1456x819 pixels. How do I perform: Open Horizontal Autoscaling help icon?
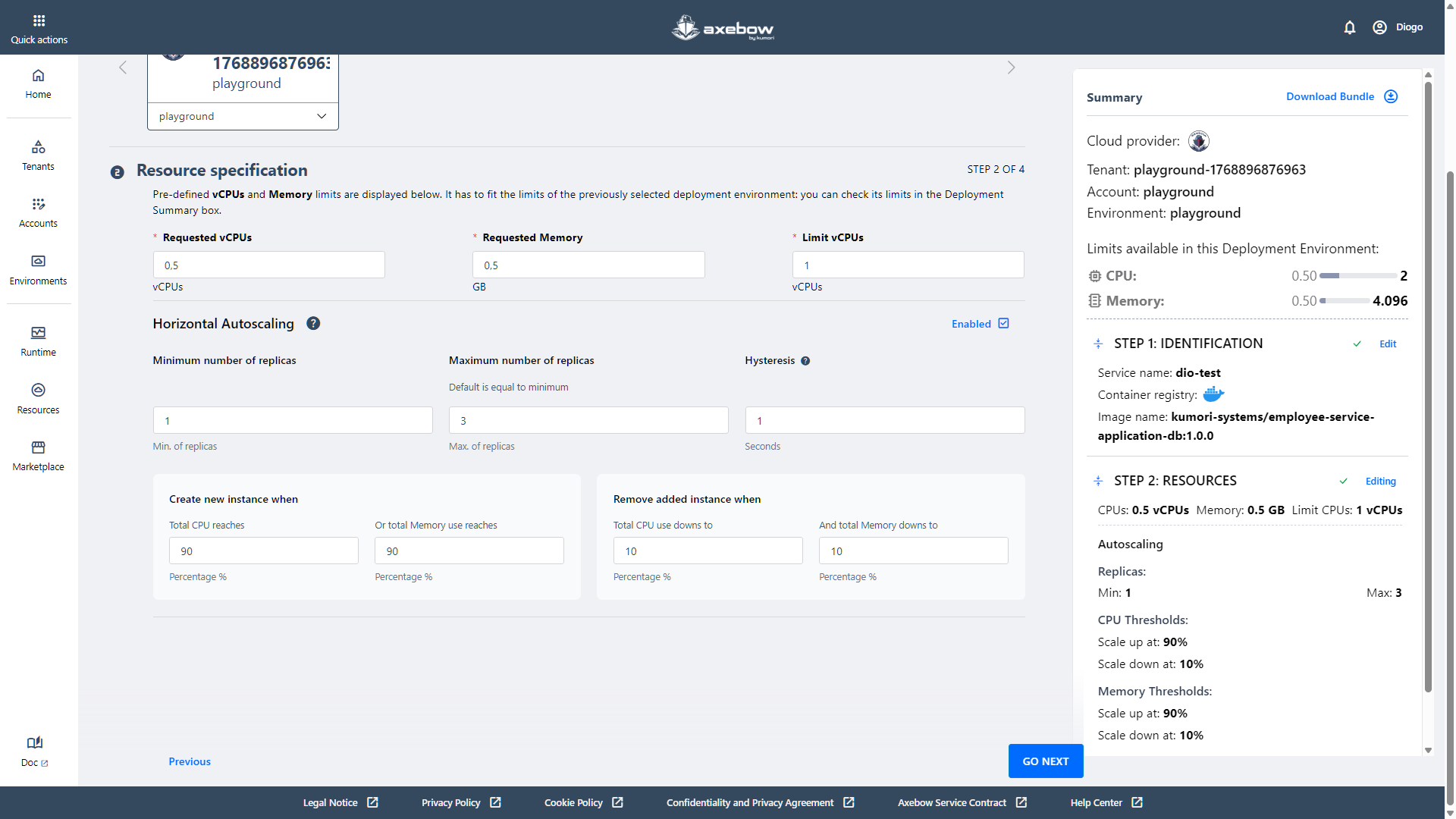click(313, 324)
